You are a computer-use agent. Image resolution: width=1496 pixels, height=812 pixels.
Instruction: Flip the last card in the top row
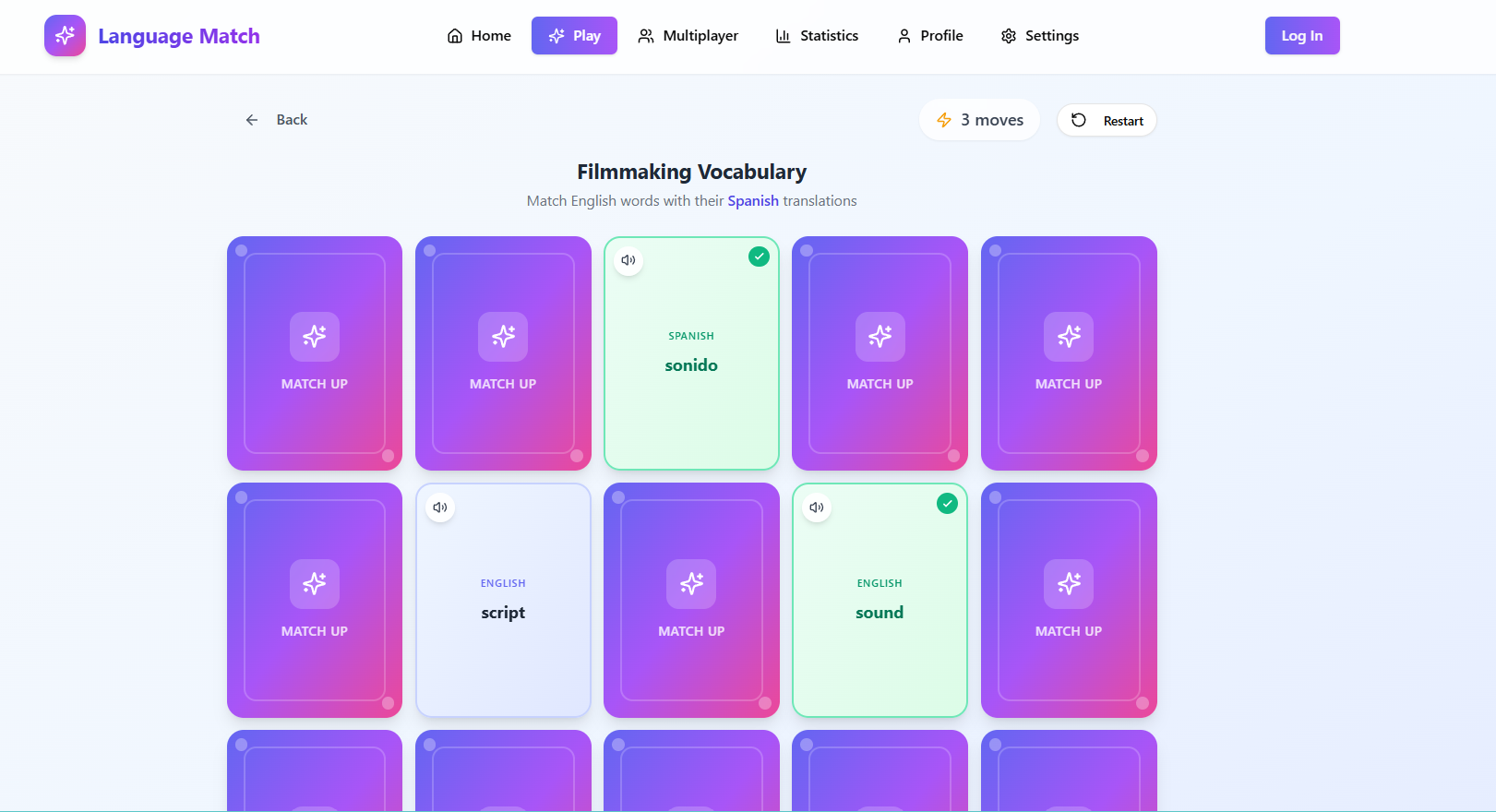(1069, 353)
